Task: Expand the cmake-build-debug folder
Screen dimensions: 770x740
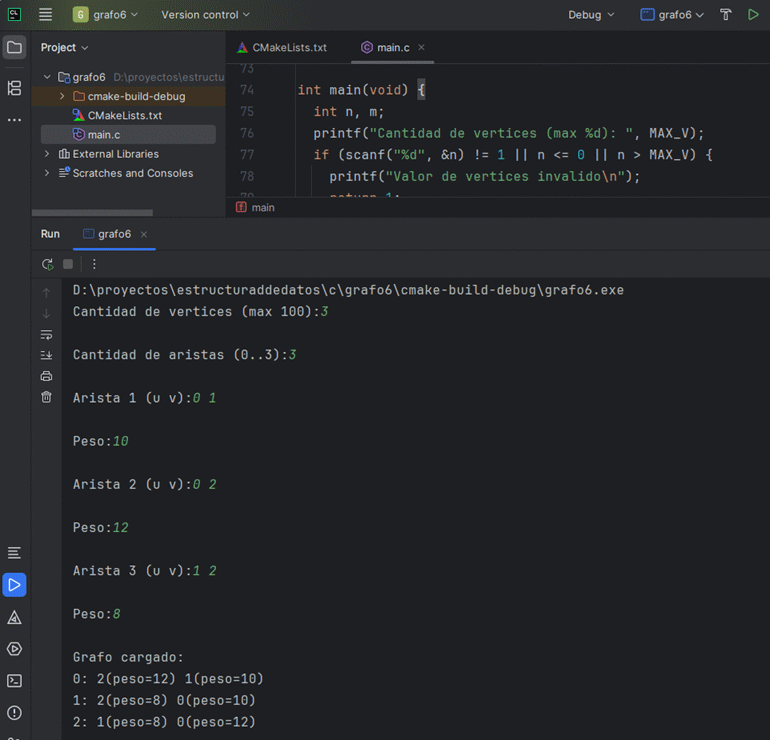Action: pos(63,96)
